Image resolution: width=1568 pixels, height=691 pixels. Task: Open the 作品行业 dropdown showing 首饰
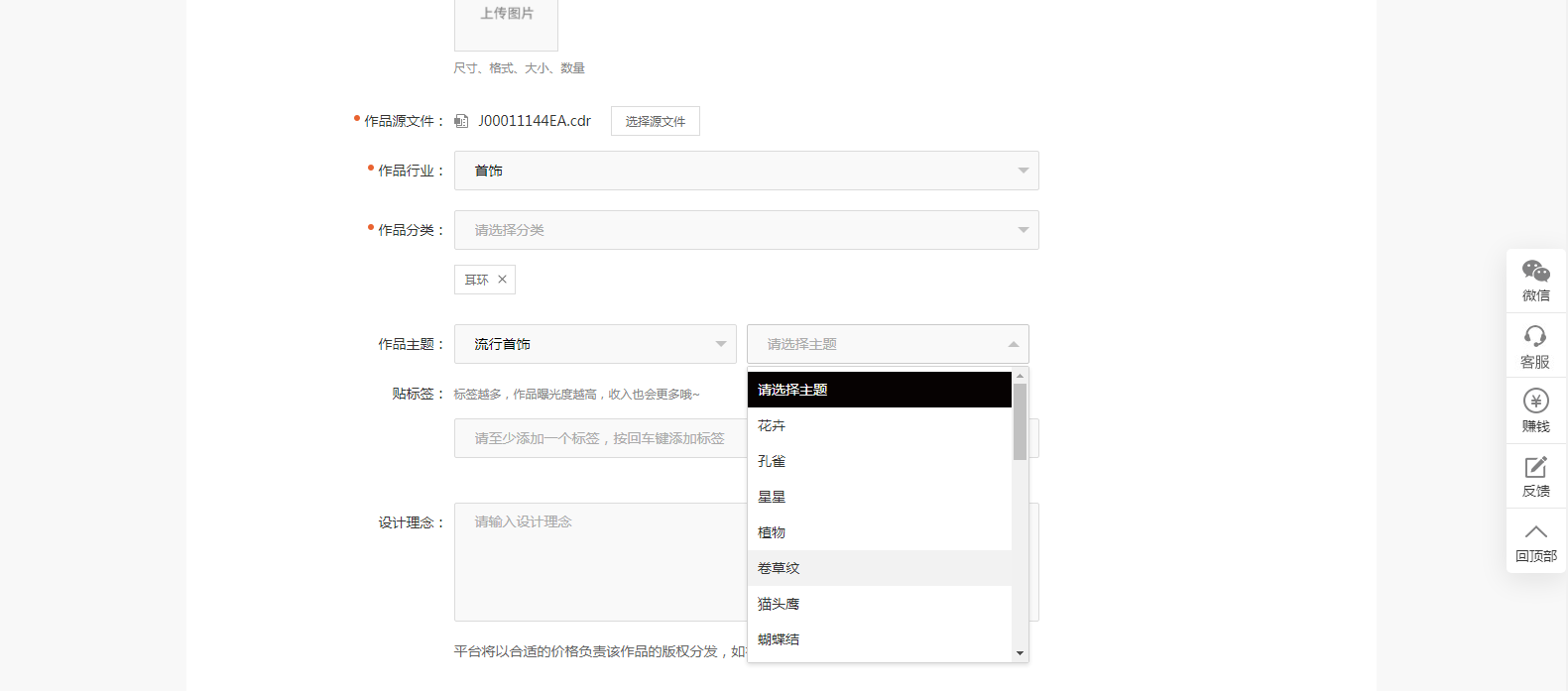[x=747, y=171]
